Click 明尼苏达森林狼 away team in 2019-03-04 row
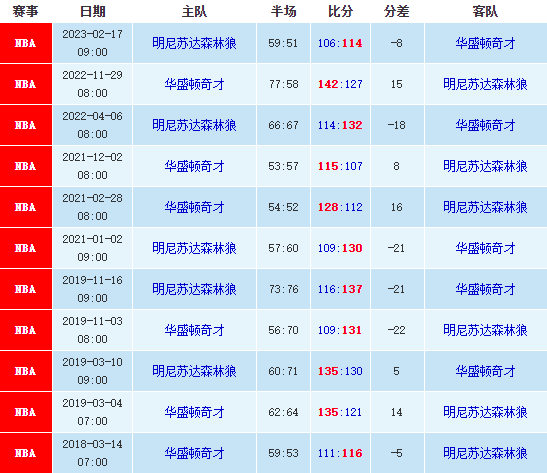This screenshot has width=547, height=473. tap(485, 412)
